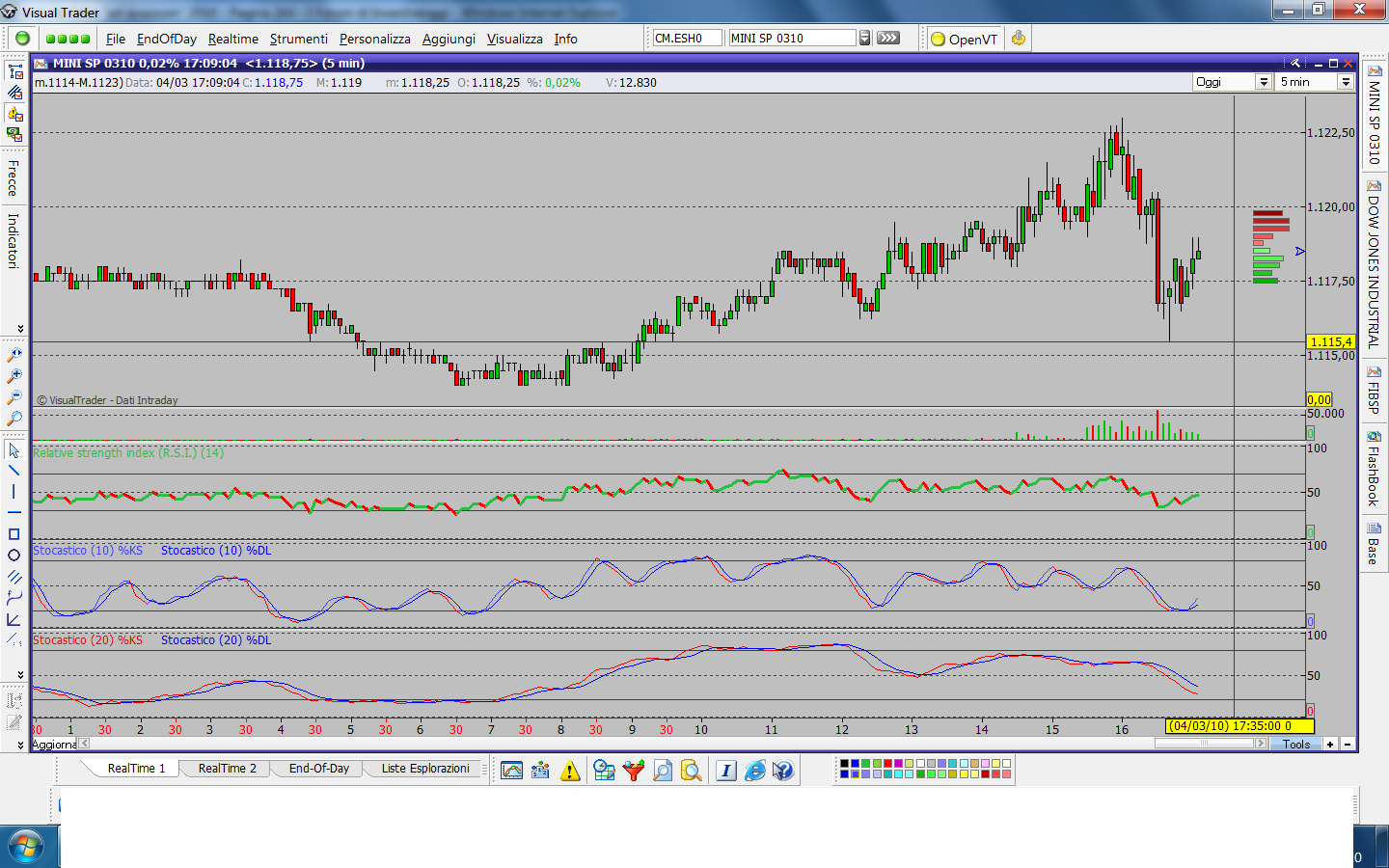The width and height of the screenshot is (1389, 868).
Task: Toggle the alert triangle checkbox icon
Action: 14,115
